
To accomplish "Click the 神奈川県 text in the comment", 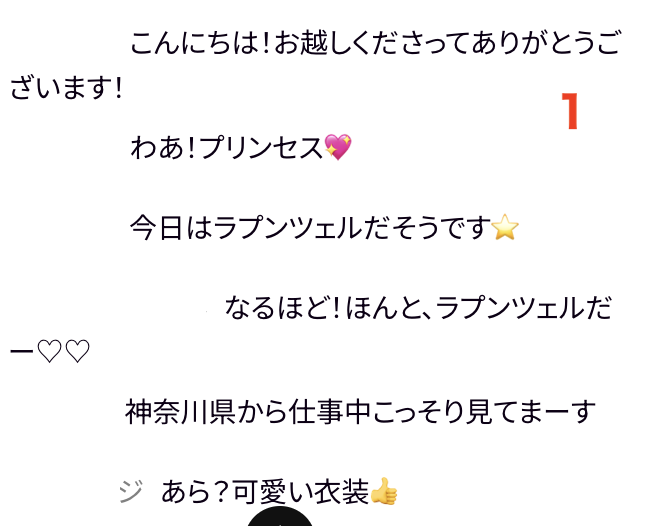I will (180, 412).
